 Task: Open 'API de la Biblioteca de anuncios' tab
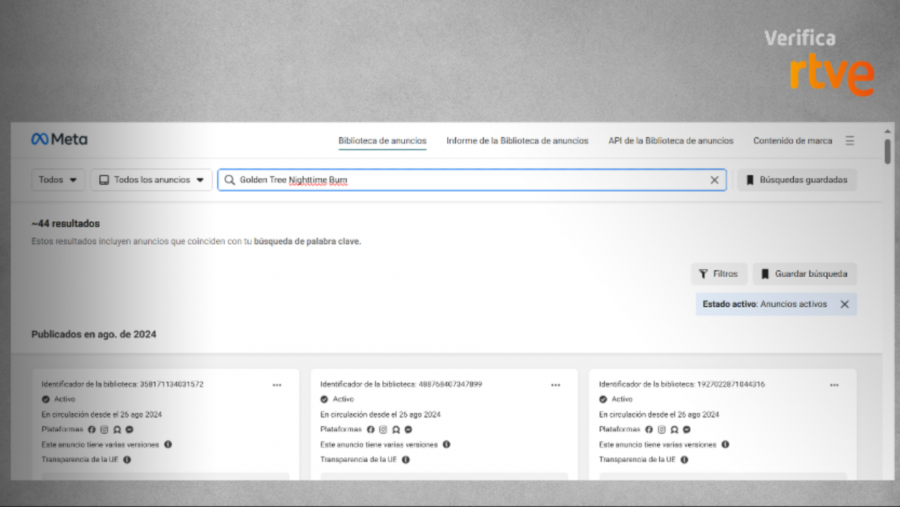(670, 141)
